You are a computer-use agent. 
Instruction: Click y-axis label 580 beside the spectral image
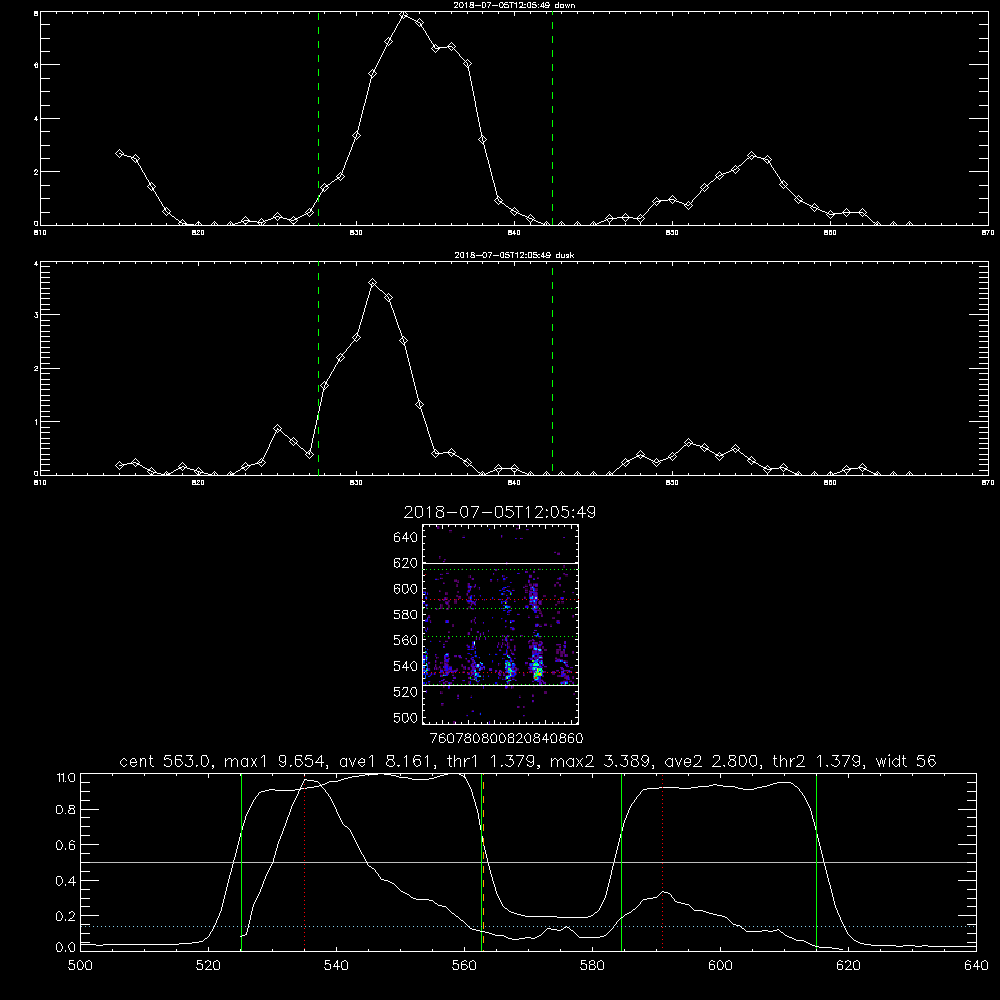click(406, 615)
